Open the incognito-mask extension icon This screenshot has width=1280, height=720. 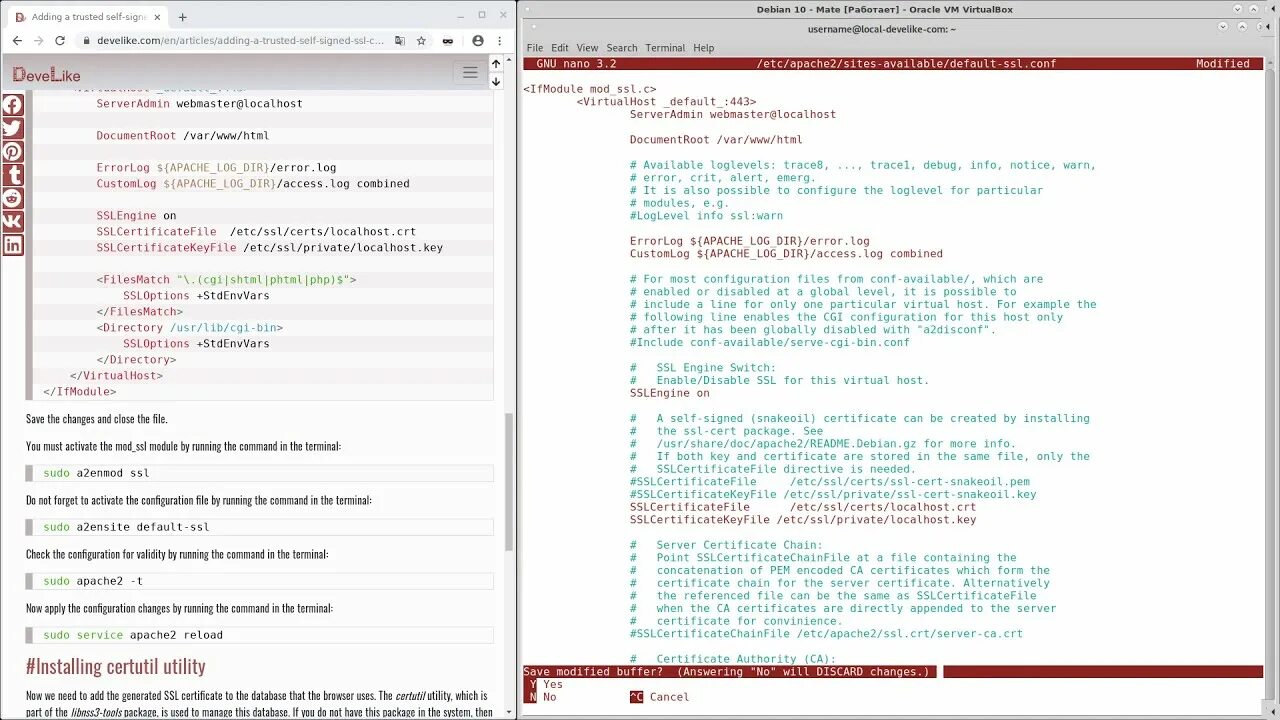coord(448,41)
